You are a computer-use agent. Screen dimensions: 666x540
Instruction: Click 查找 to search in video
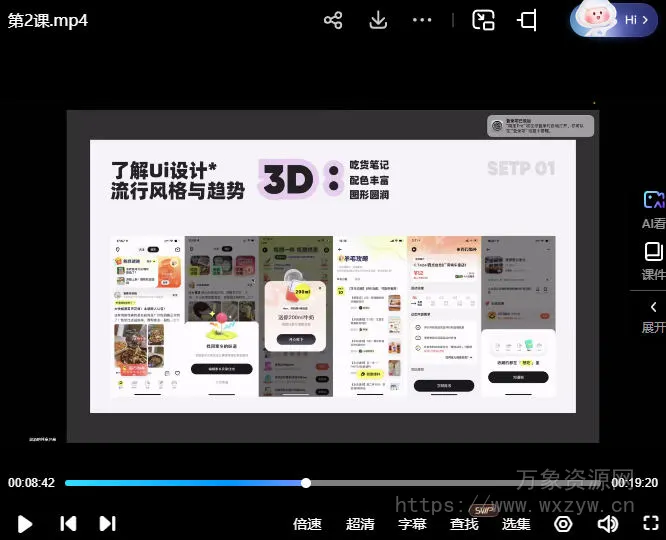click(x=464, y=523)
